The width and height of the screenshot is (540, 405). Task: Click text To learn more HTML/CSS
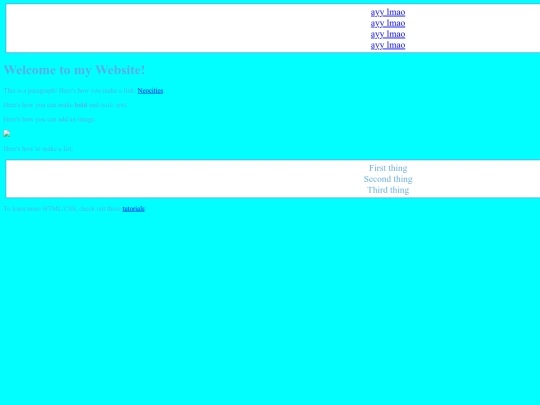pyautogui.click(x=40, y=209)
